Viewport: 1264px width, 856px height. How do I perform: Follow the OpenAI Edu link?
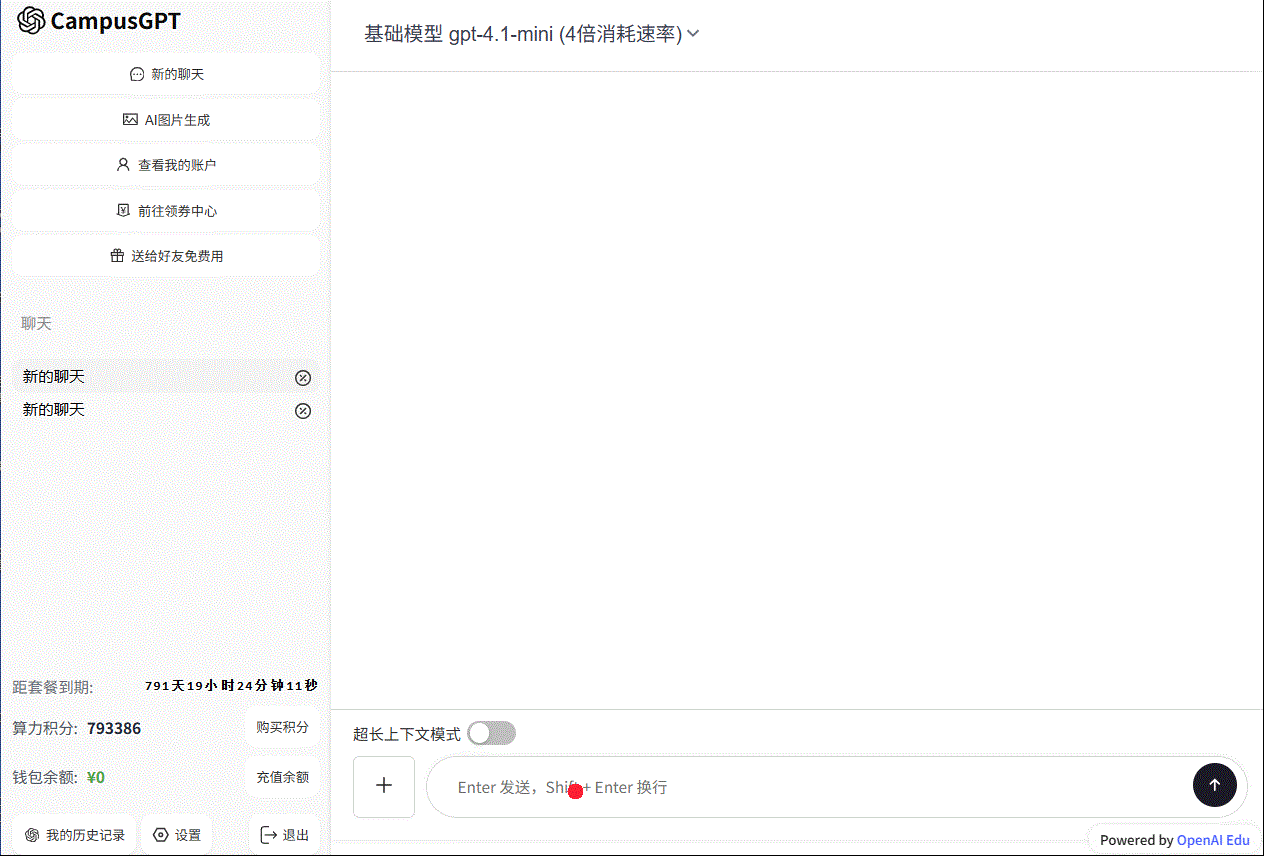click(1213, 840)
